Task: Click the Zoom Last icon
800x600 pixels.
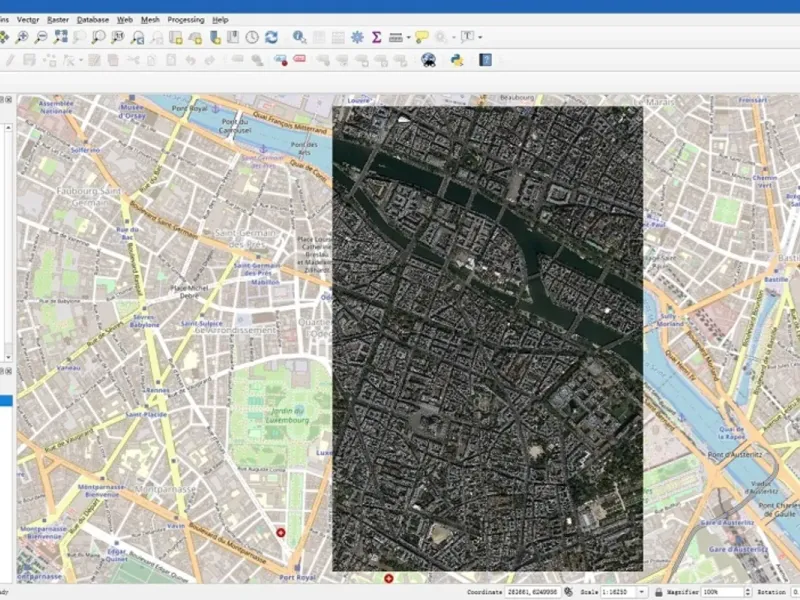Action: pos(137,37)
